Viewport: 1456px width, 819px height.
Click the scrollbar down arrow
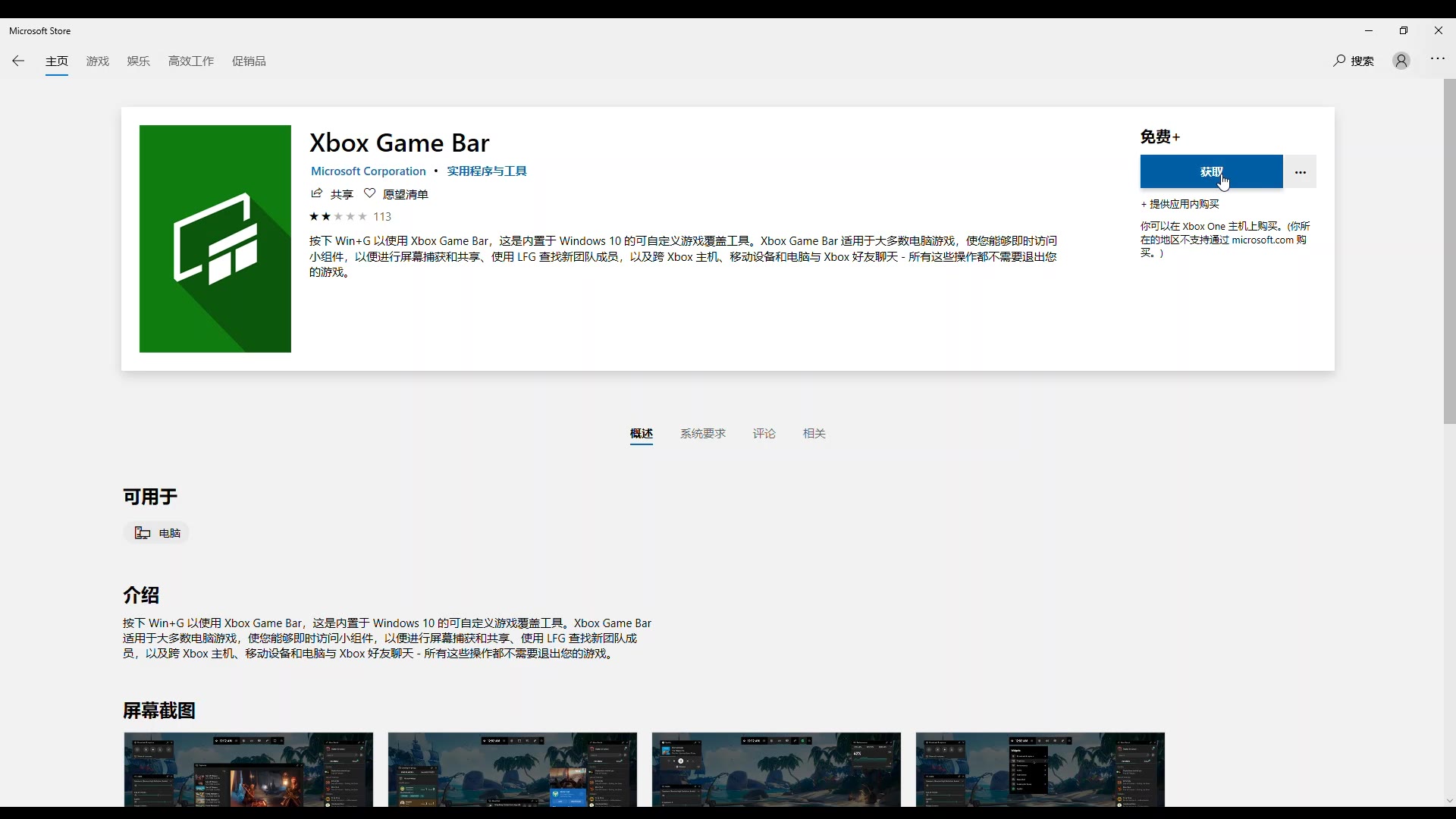[x=1449, y=802]
